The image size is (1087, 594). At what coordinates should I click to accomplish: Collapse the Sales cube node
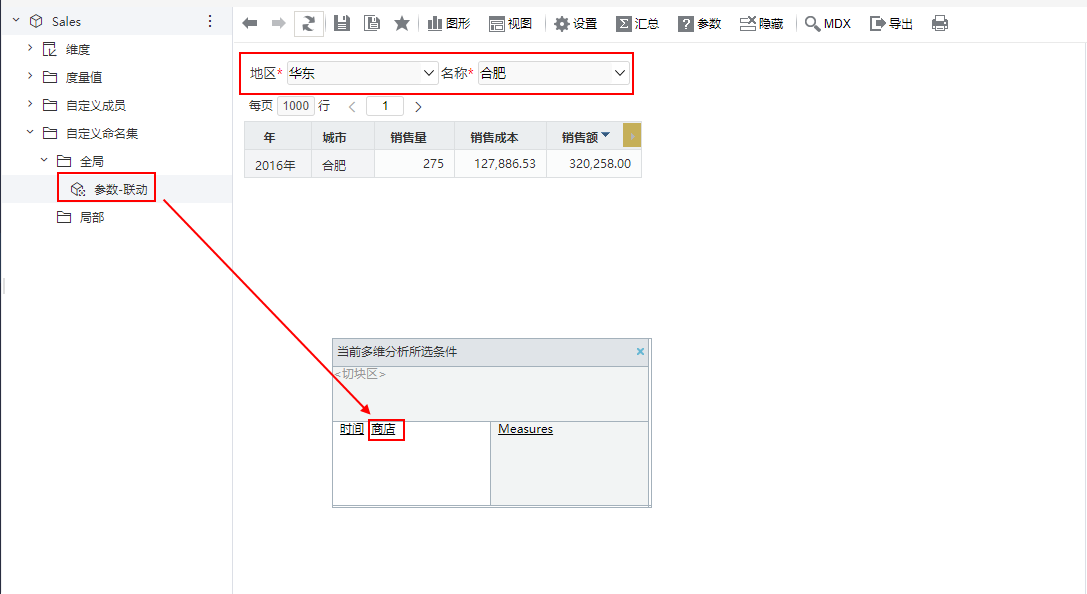coord(16,21)
